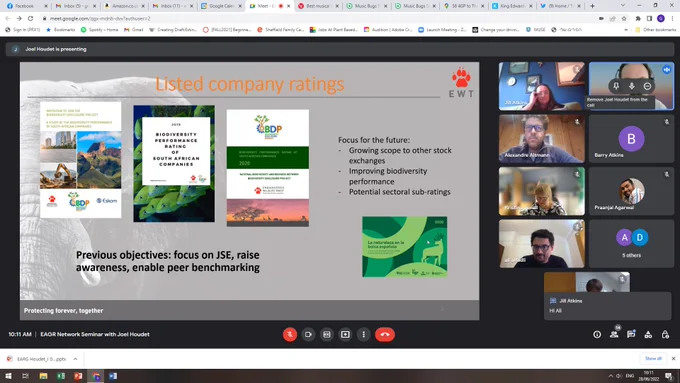Go forward in browser history
This screenshot has height=383, width=680.
pyautogui.click(x=19, y=19)
